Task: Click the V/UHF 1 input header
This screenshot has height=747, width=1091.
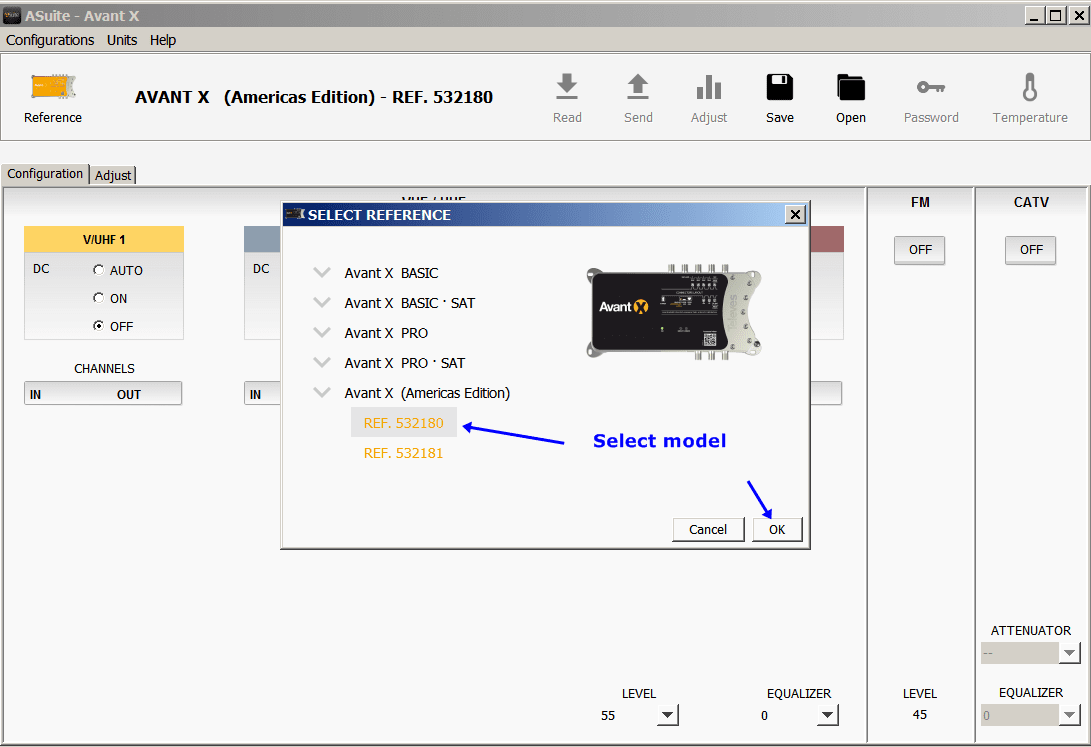Action: [x=104, y=239]
